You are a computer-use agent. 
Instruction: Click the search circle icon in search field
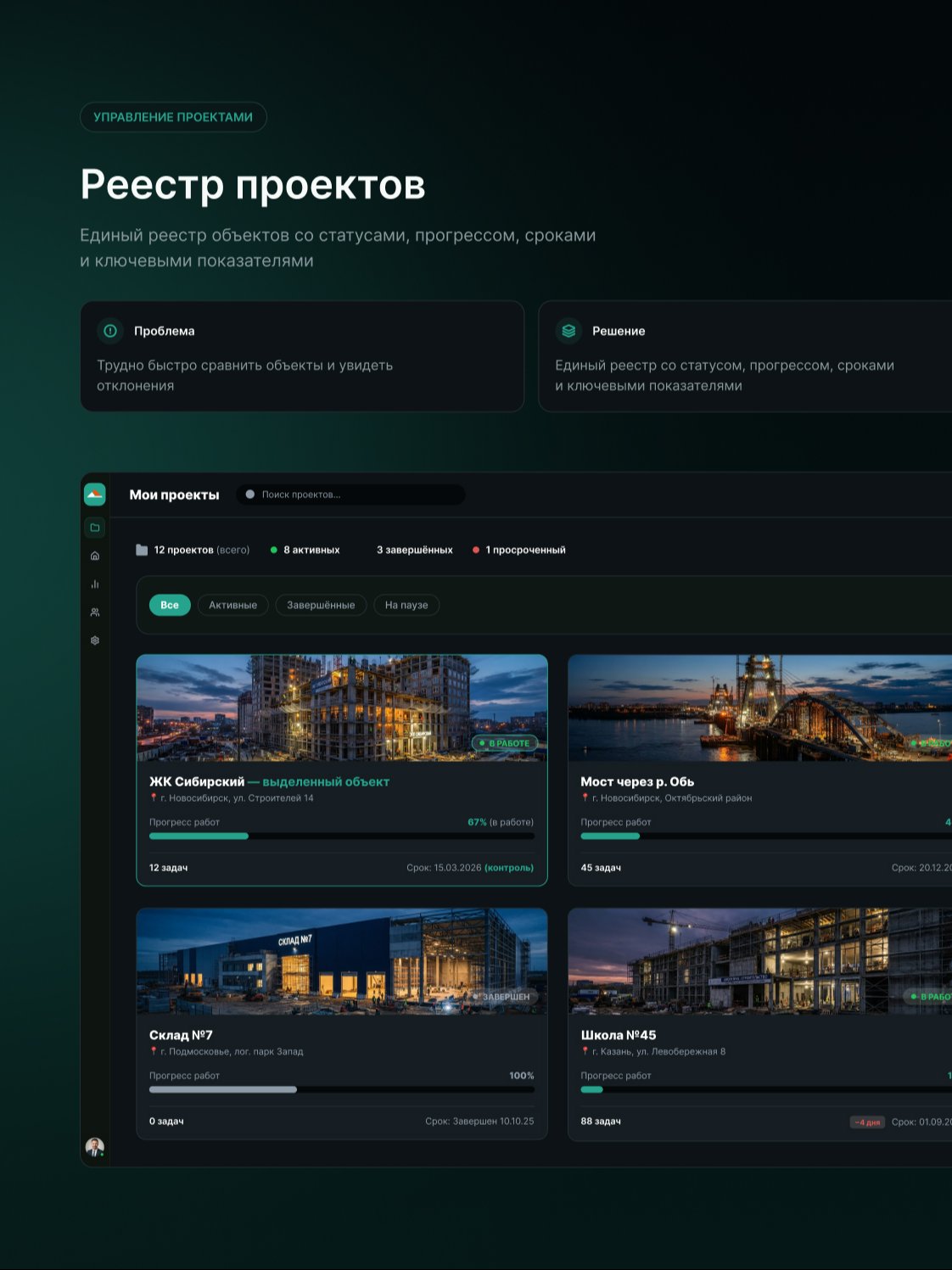250,495
